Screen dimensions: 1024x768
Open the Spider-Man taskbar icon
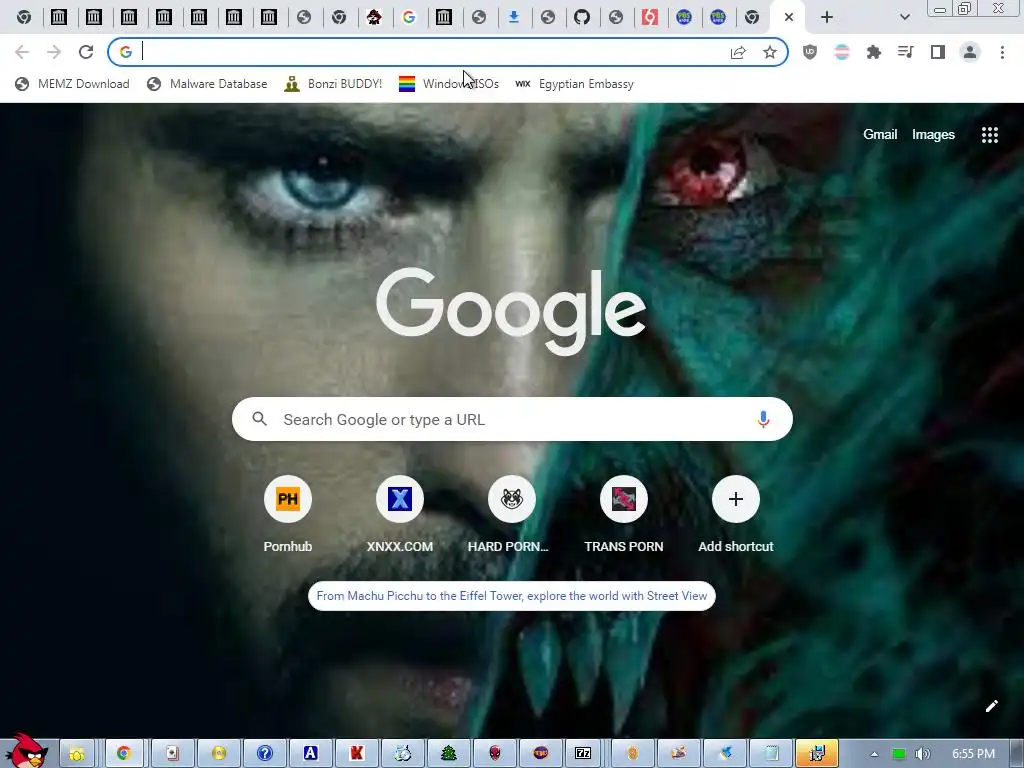pos(495,754)
